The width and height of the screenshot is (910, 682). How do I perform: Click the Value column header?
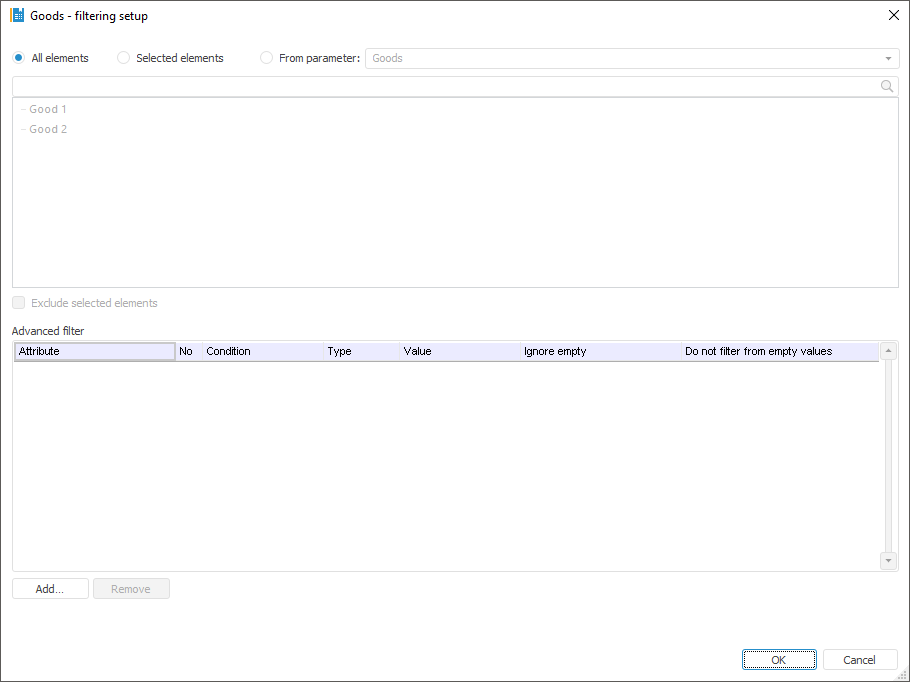click(x=418, y=352)
